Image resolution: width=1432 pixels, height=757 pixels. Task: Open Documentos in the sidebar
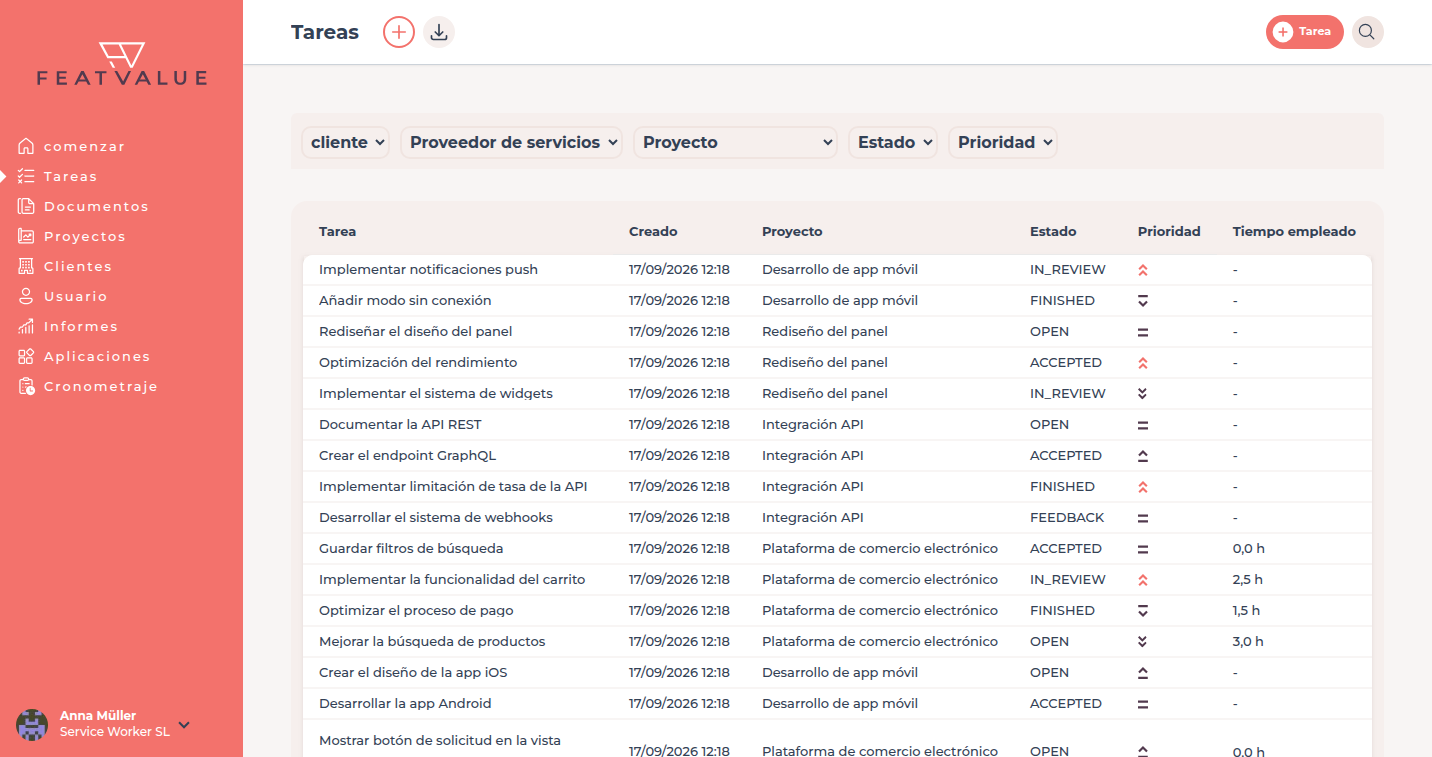pos(96,206)
